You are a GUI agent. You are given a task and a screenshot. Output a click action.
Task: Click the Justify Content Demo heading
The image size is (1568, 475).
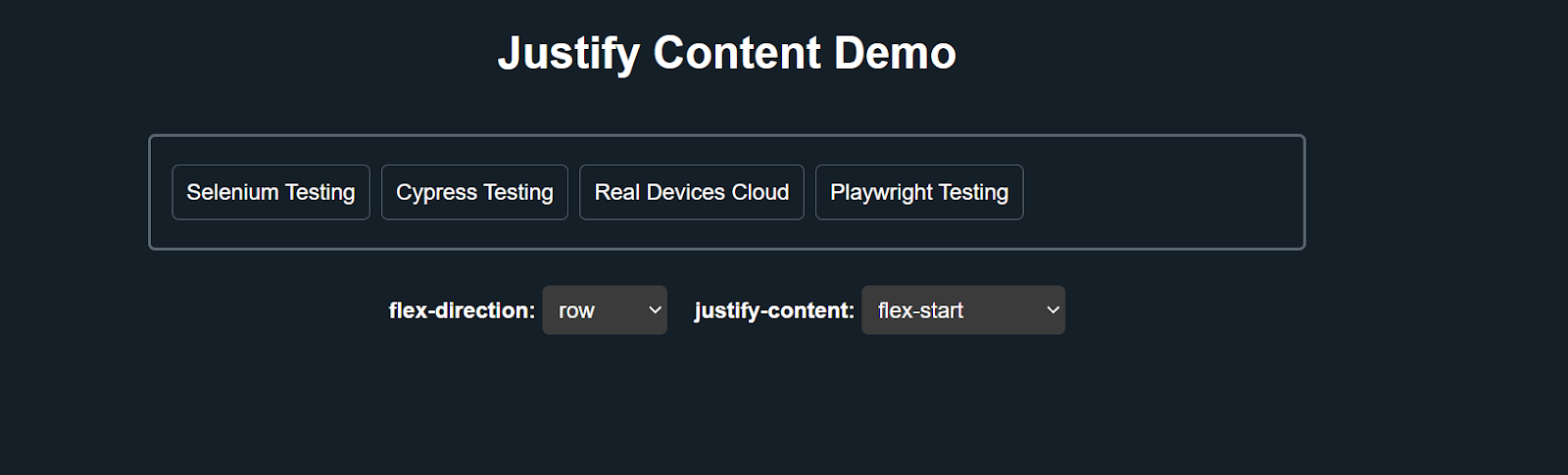(726, 53)
